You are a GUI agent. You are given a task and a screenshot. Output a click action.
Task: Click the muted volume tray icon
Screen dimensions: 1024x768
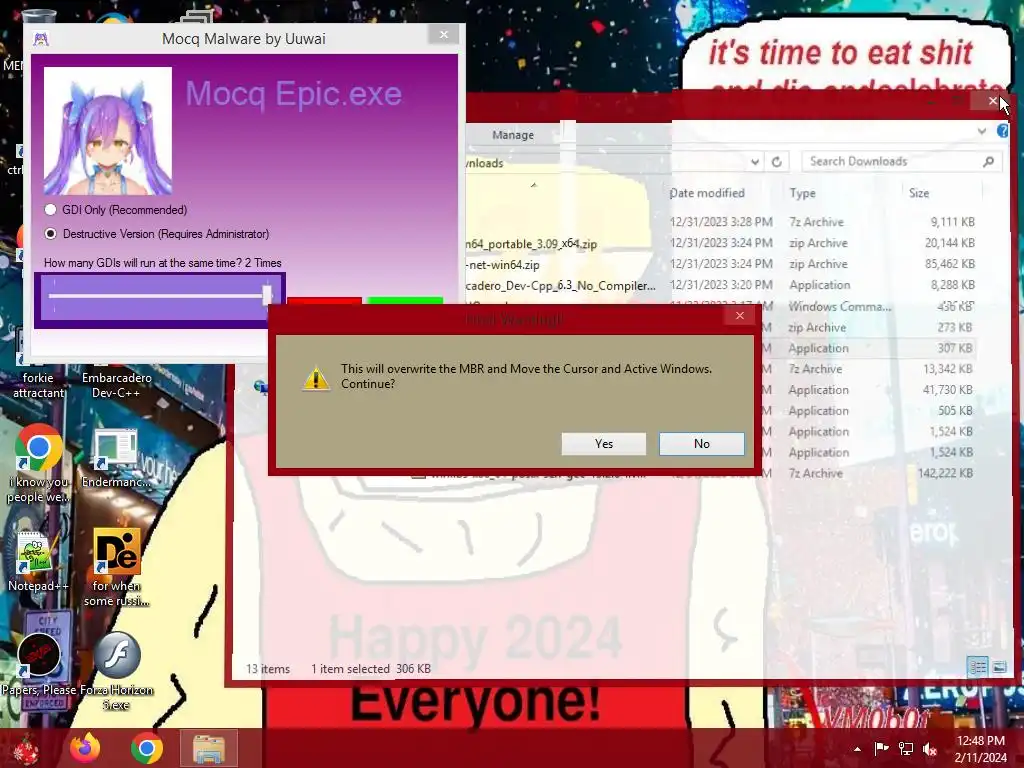click(x=930, y=749)
